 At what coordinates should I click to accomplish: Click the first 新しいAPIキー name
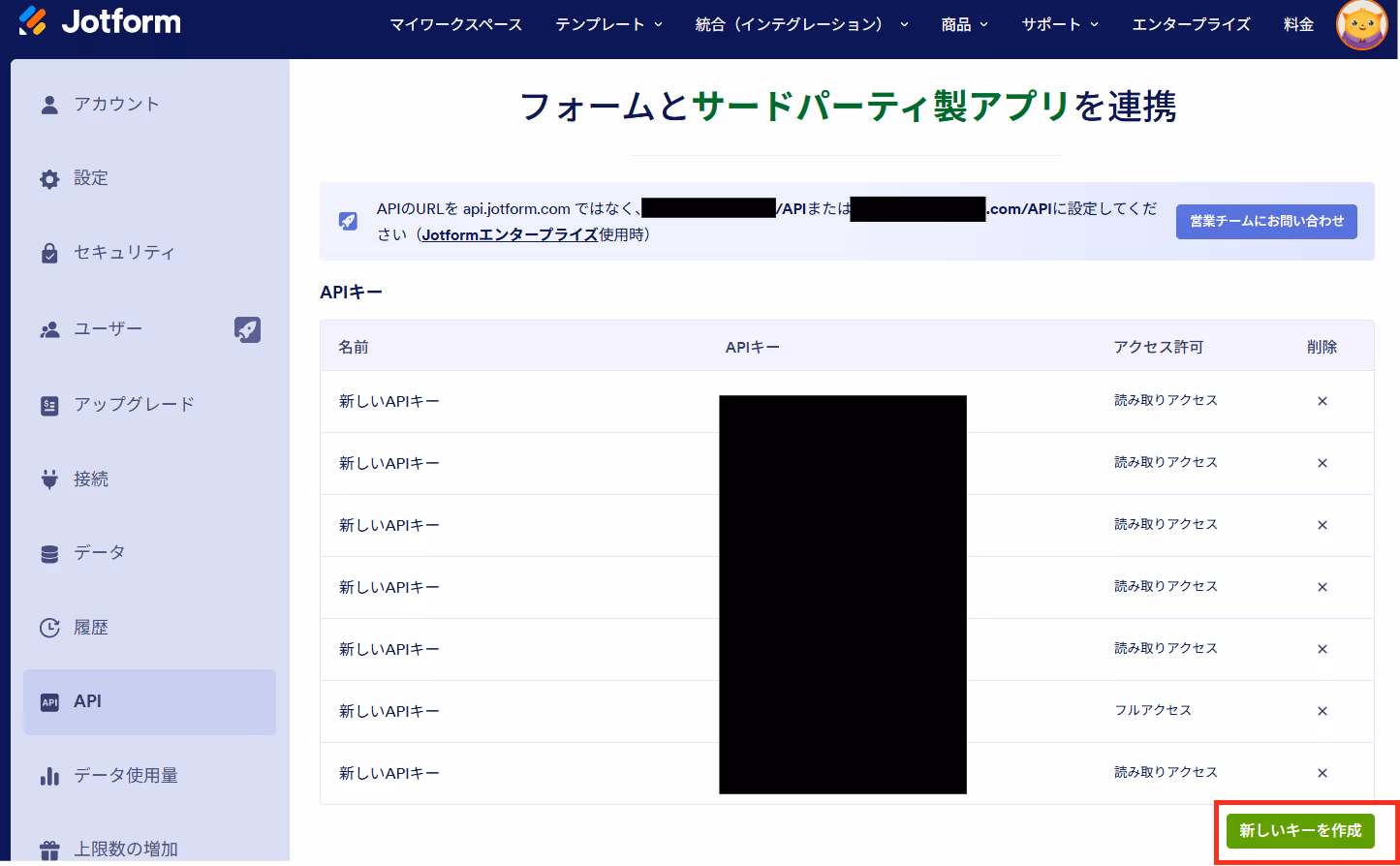tap(389, 401)
